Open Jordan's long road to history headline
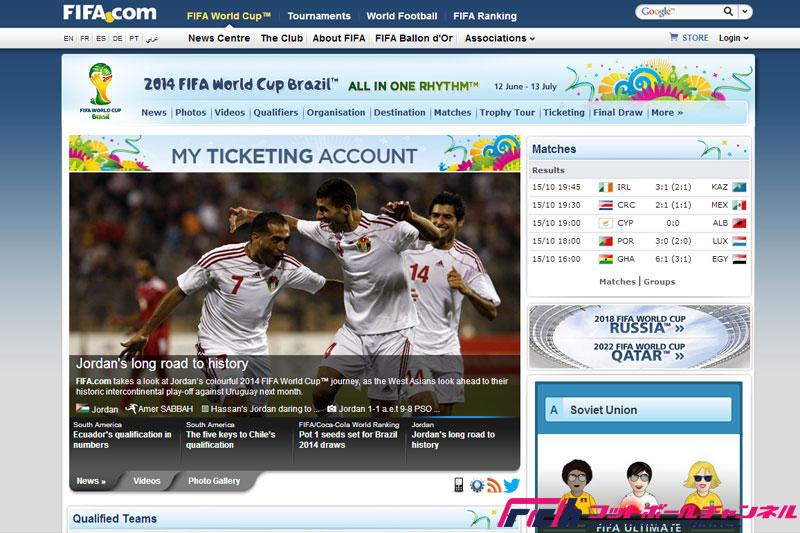 point(162,364)
